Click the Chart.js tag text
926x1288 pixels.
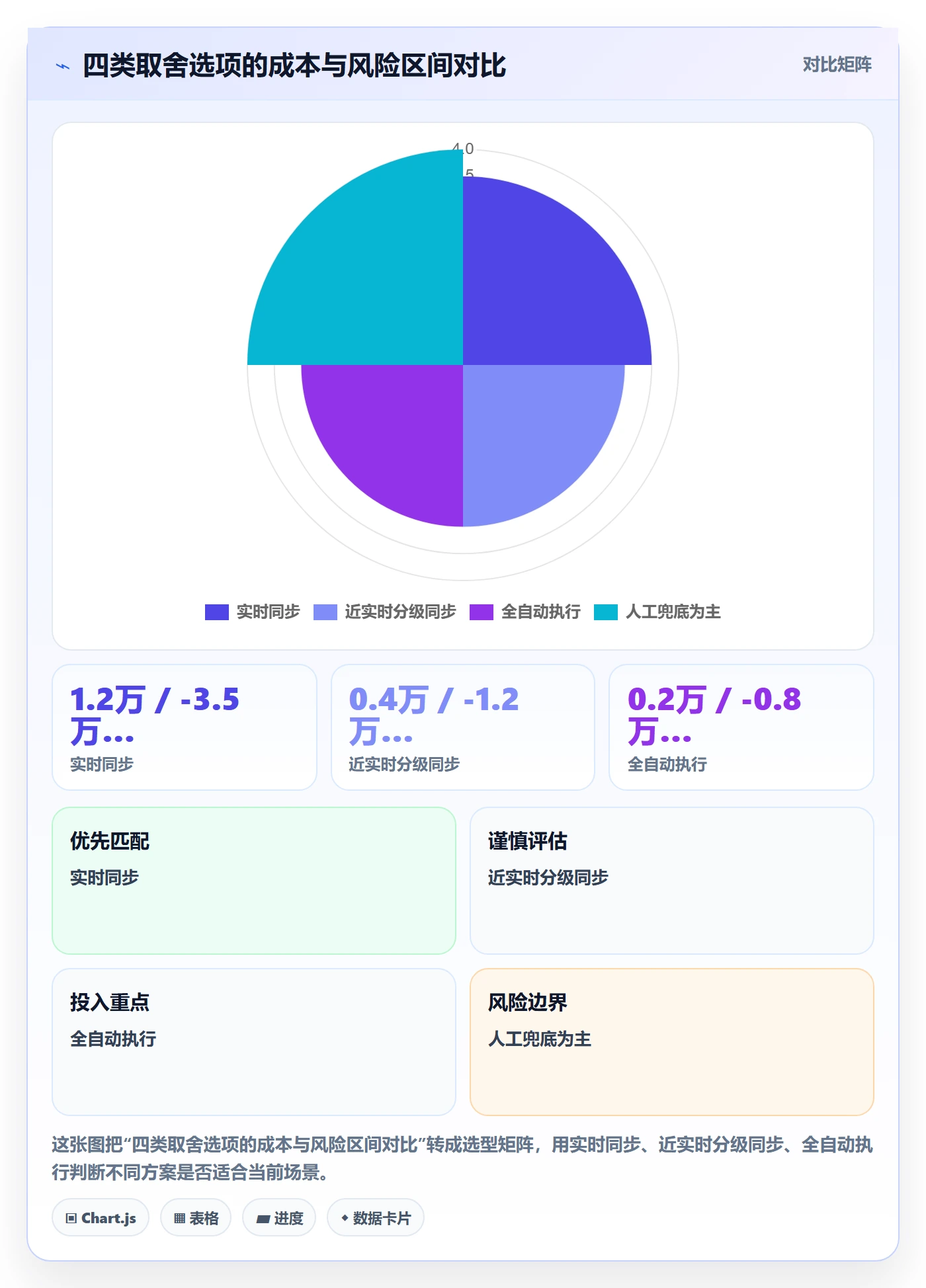tap(108, 1218)
